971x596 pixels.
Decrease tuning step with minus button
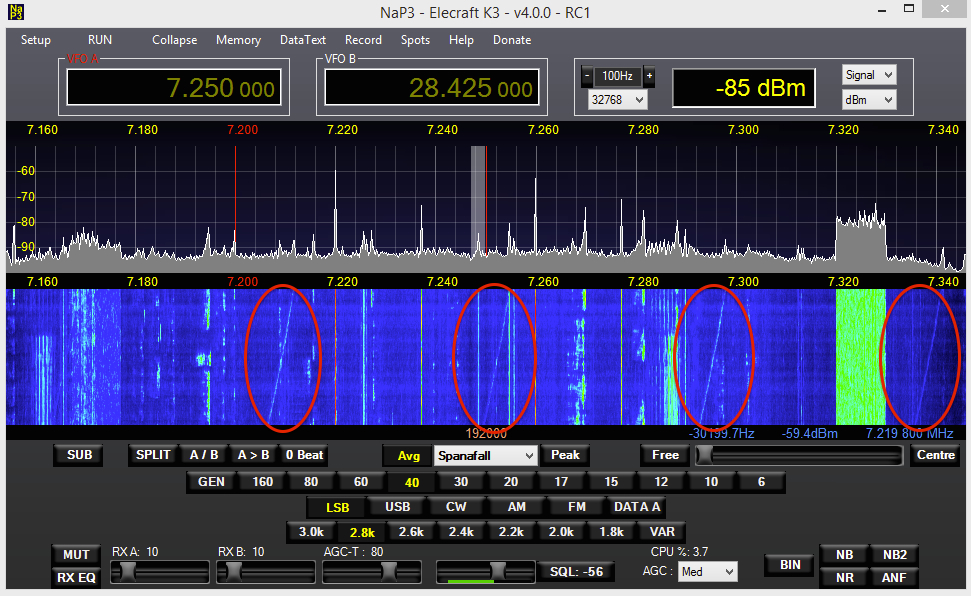[587, 76]
